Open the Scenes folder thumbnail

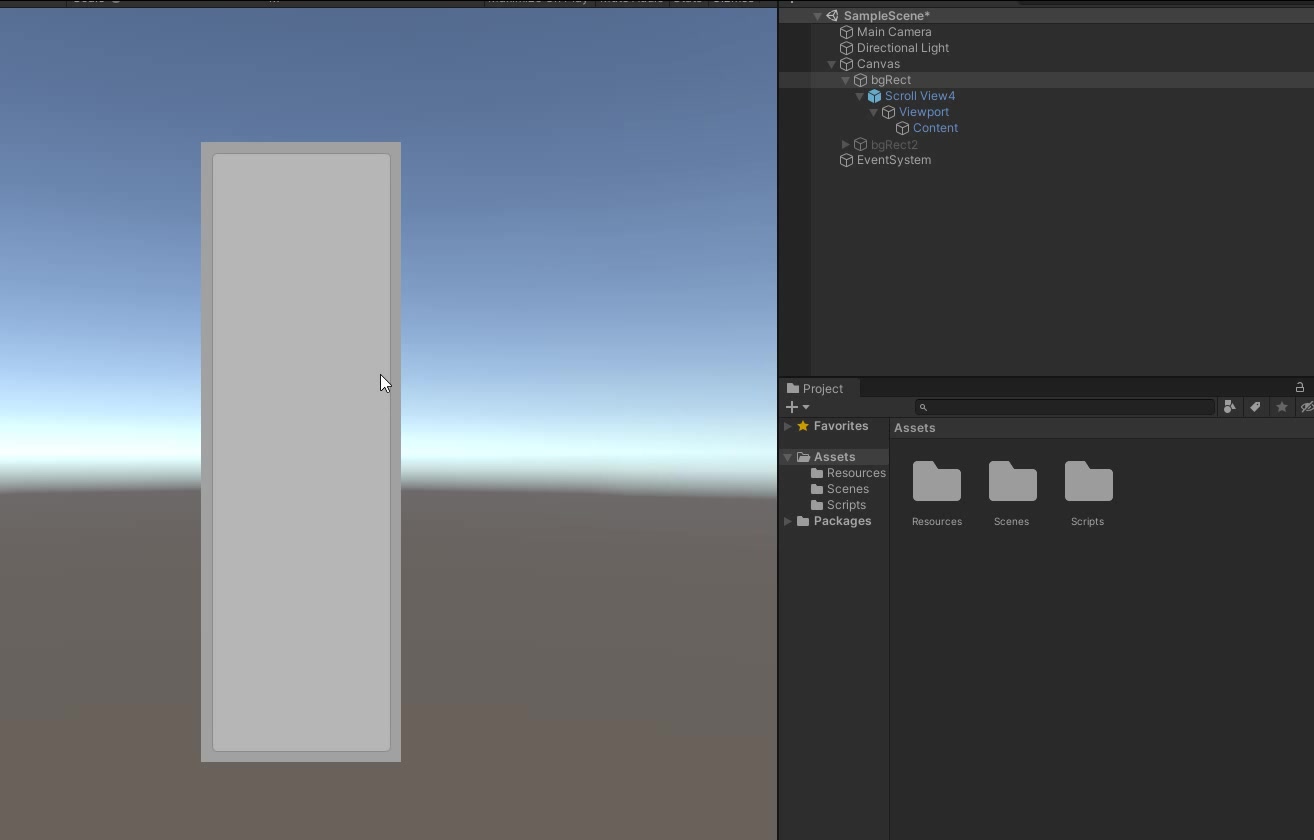[1012, 483]
